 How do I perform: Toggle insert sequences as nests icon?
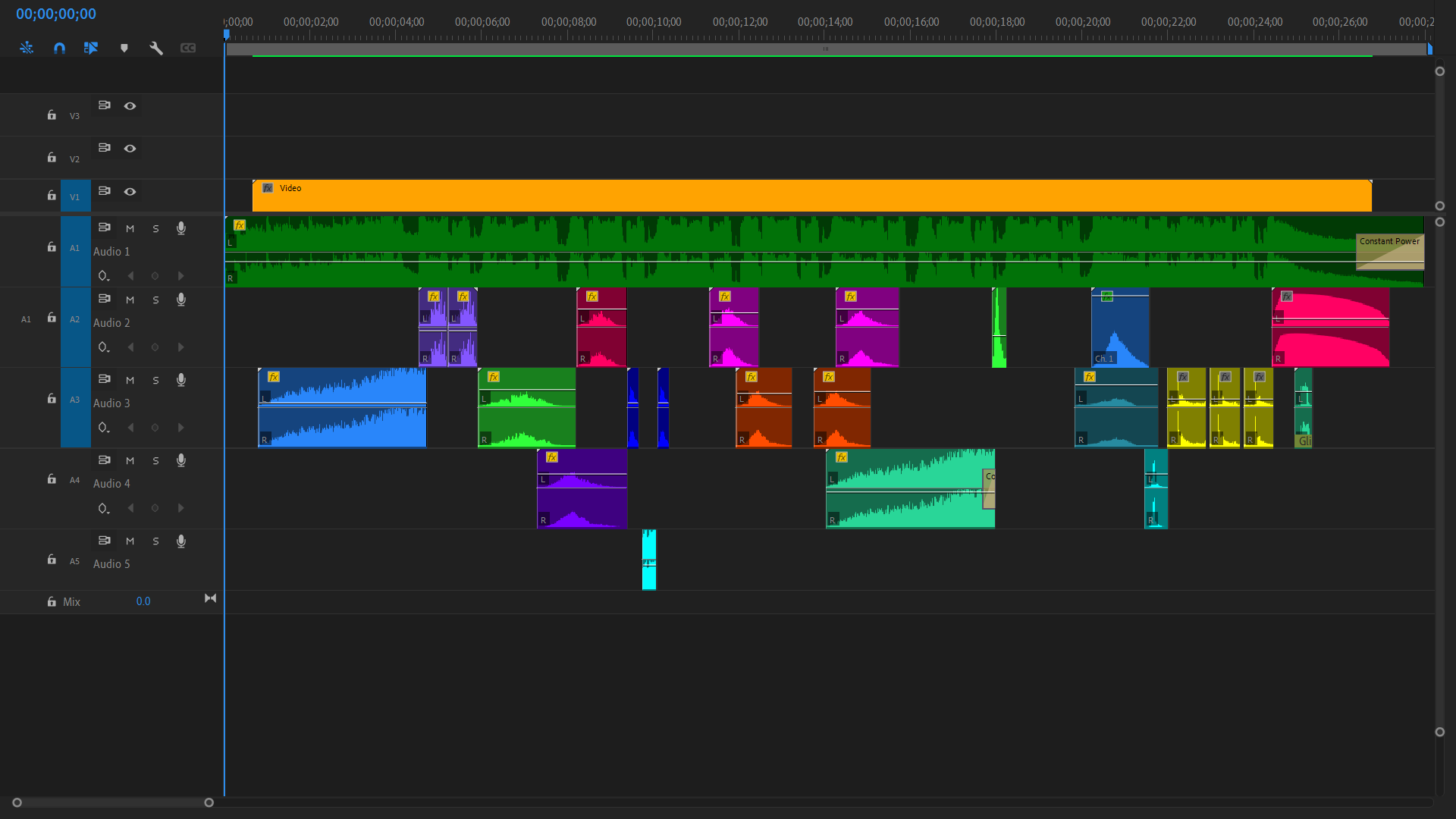[x=27, y=48]
